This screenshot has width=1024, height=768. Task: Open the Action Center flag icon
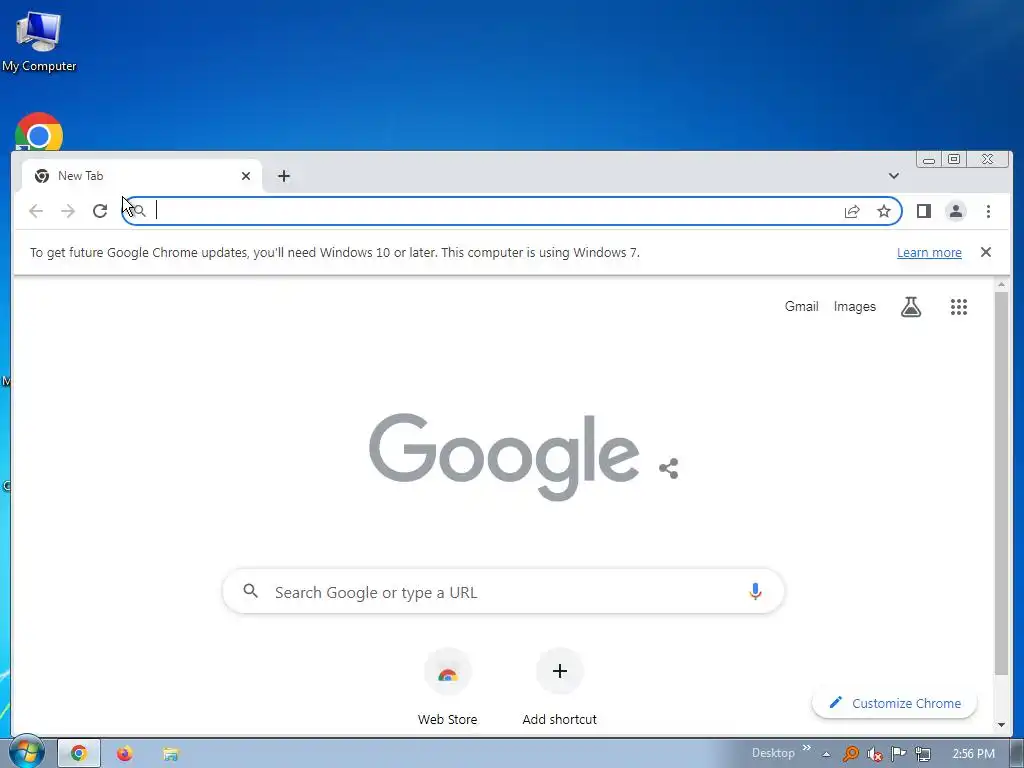899,753
